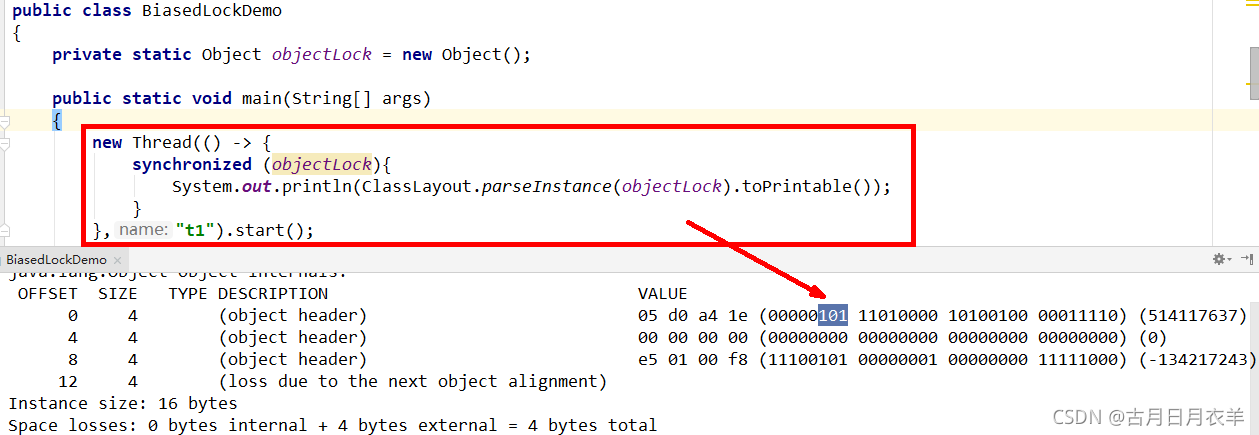Click the hex value "e5 01 00 f8"

pos(693,360)
